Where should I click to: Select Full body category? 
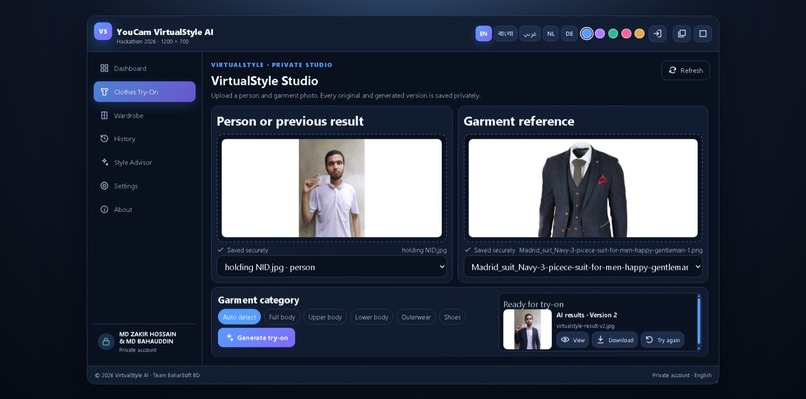tap(282, 317)
